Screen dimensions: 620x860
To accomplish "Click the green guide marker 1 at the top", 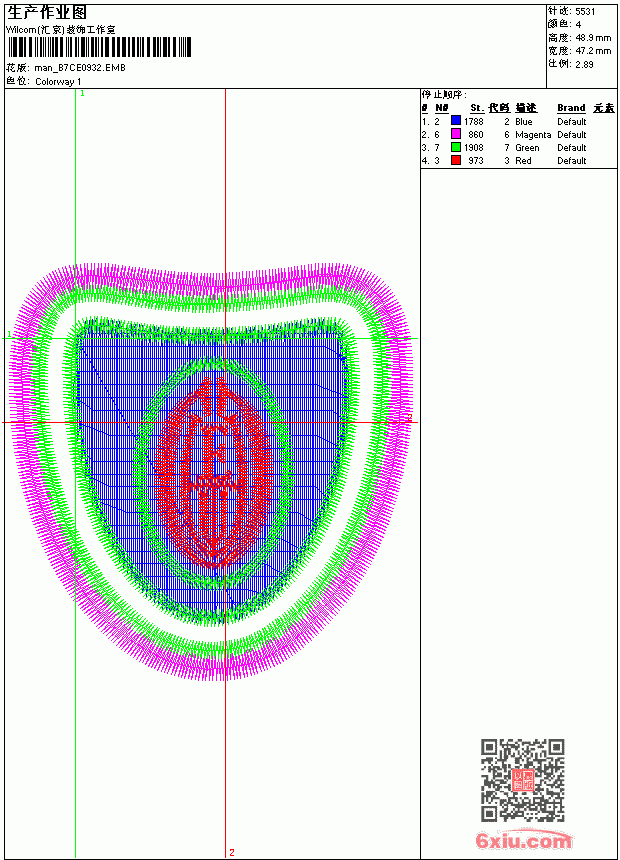I will click(82, 94).
